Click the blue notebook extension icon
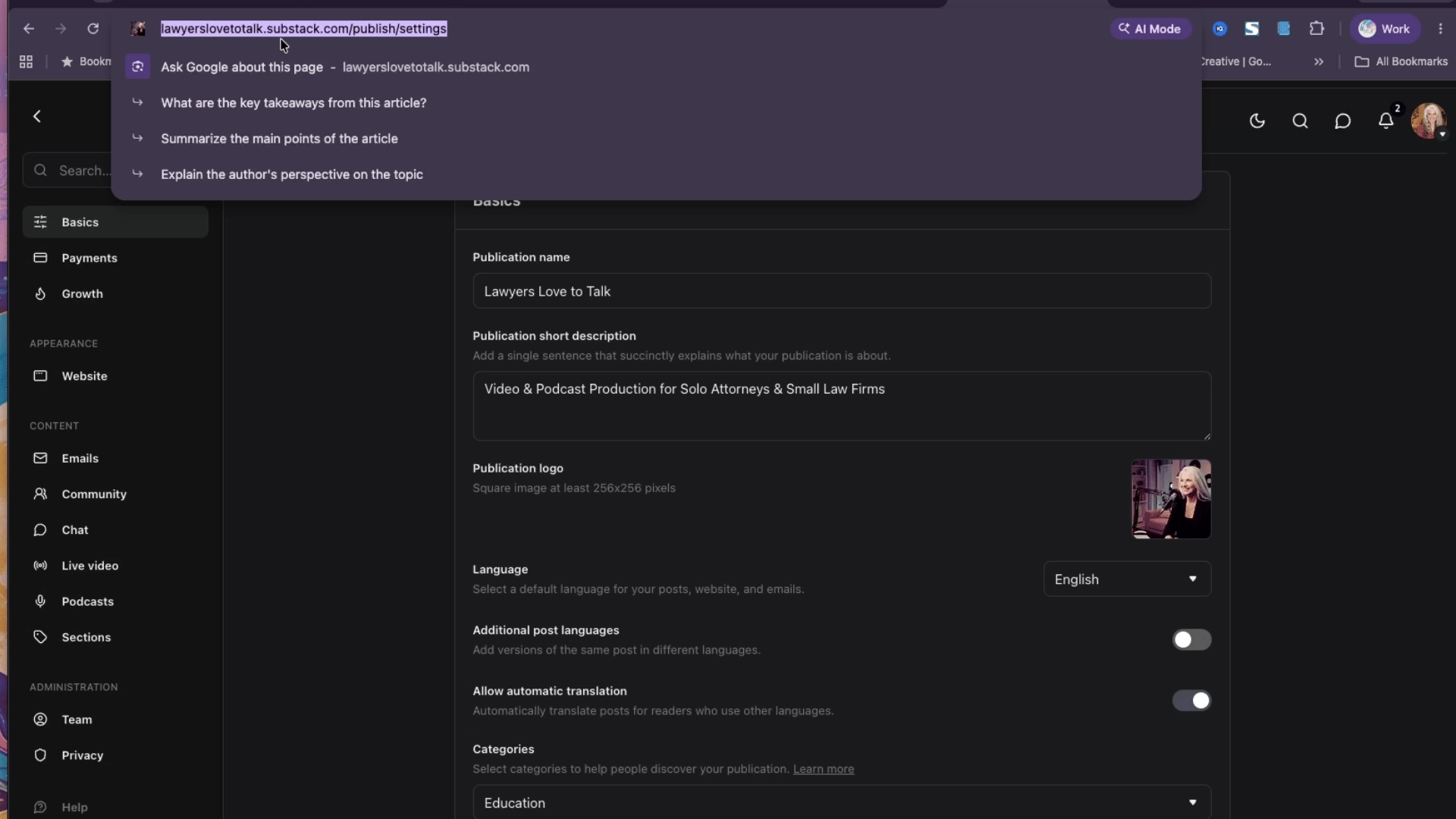The height and width of the screenshot is (819, 1456). (x=1283, y=29)
